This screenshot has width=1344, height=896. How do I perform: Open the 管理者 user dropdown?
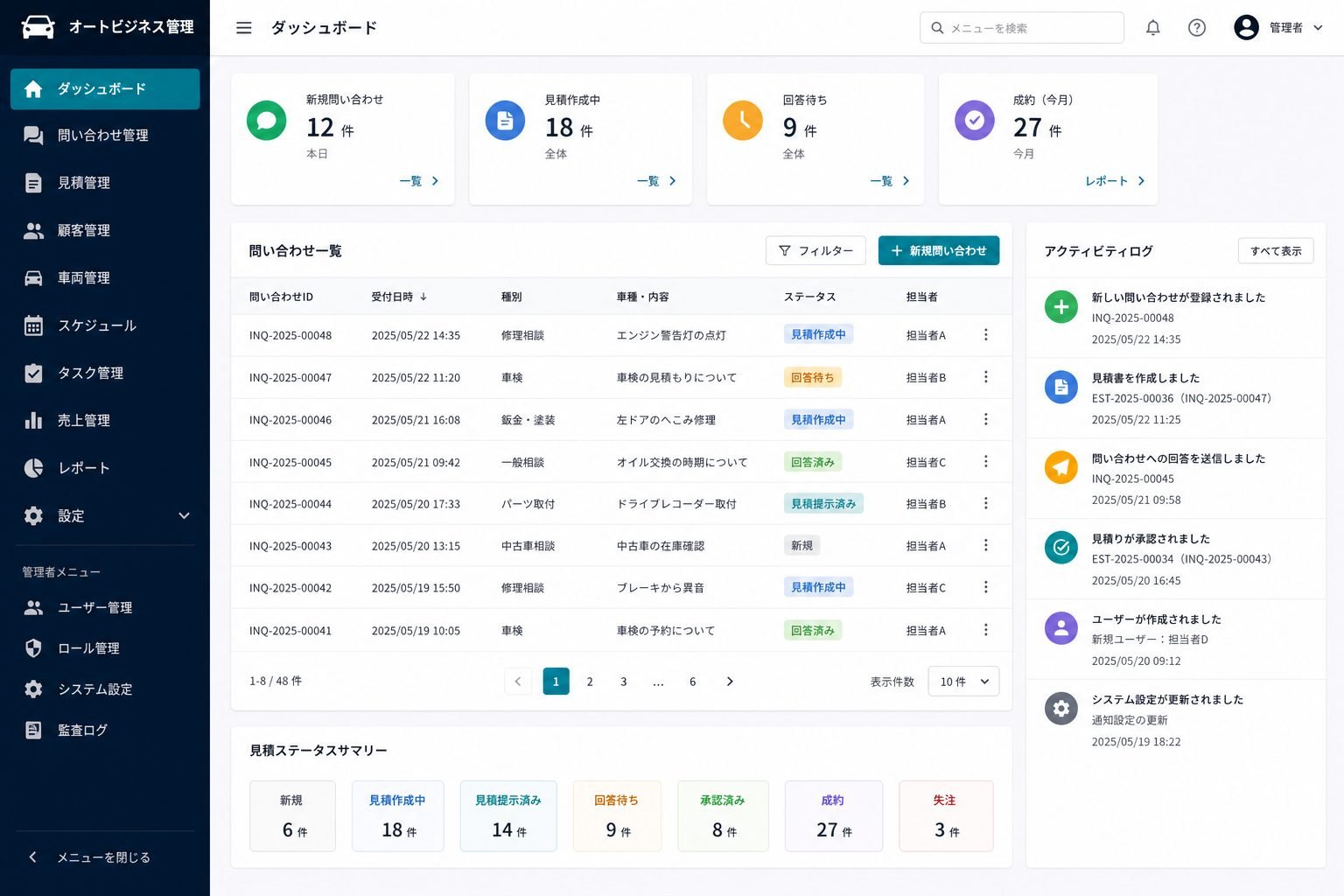(1278, 28)
